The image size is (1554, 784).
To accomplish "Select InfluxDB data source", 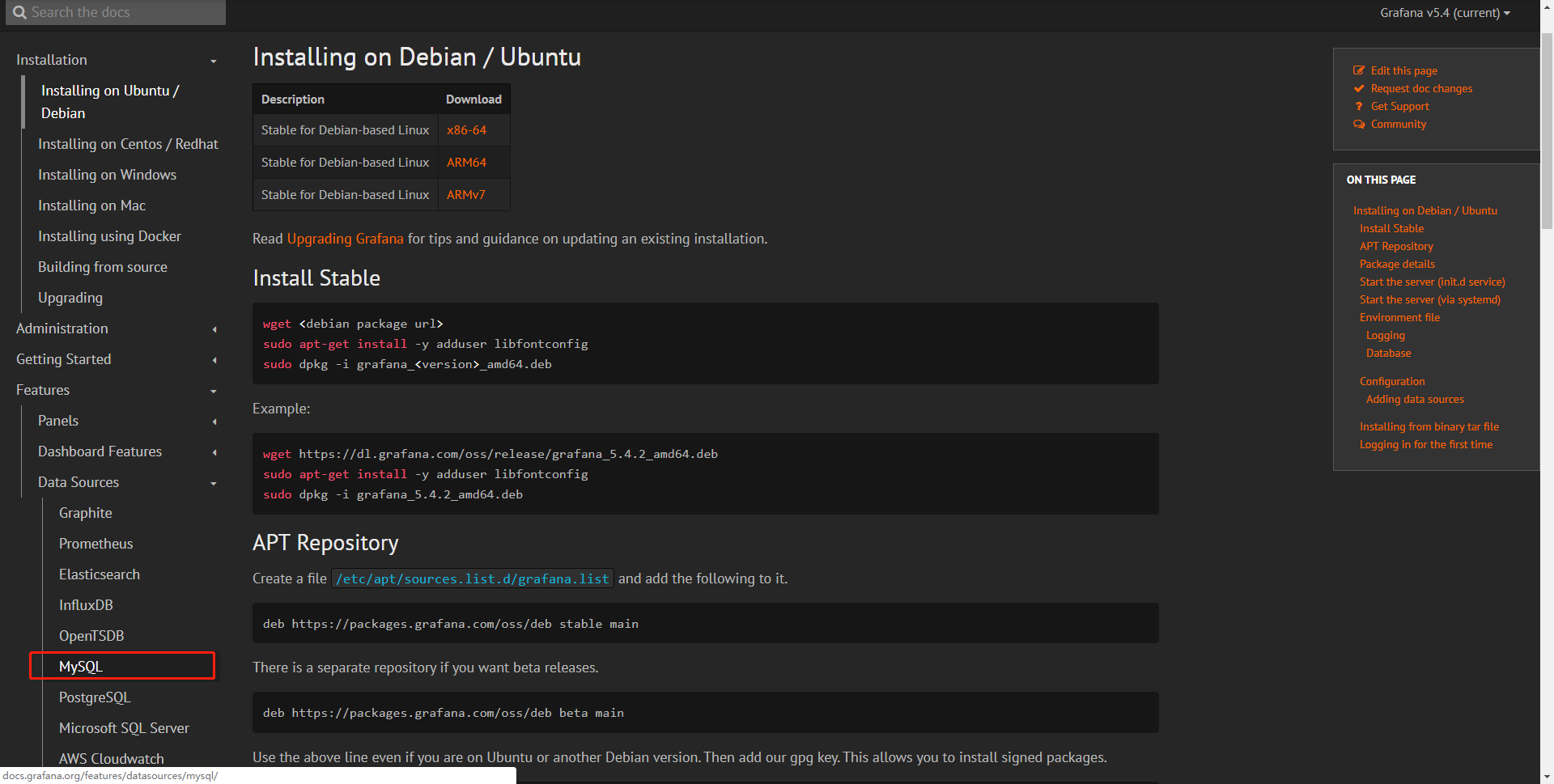I will [x=86, y=605].
